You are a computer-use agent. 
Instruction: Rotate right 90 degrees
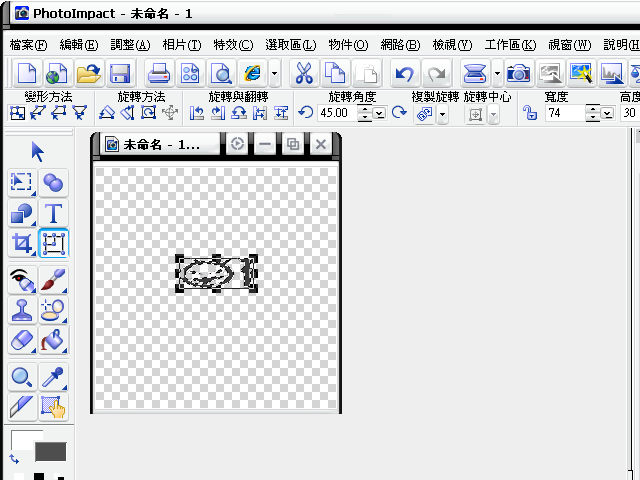point(218,113)
